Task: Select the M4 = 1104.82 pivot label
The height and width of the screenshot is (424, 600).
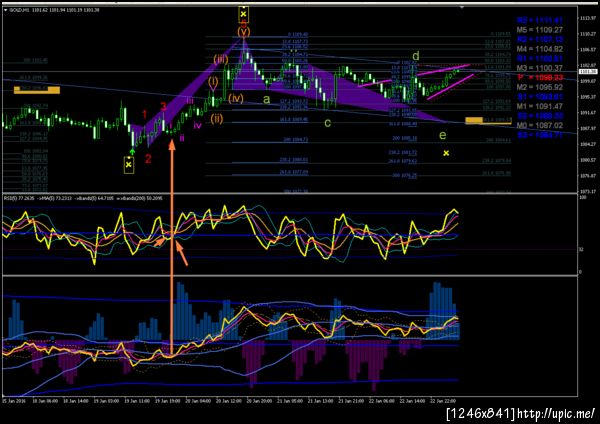Action: (540, 49)
